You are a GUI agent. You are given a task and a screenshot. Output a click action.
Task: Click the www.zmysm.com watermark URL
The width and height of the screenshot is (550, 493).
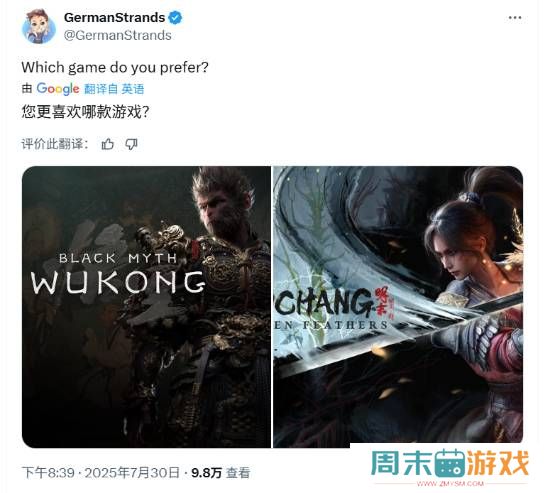(x=450, y=484)
